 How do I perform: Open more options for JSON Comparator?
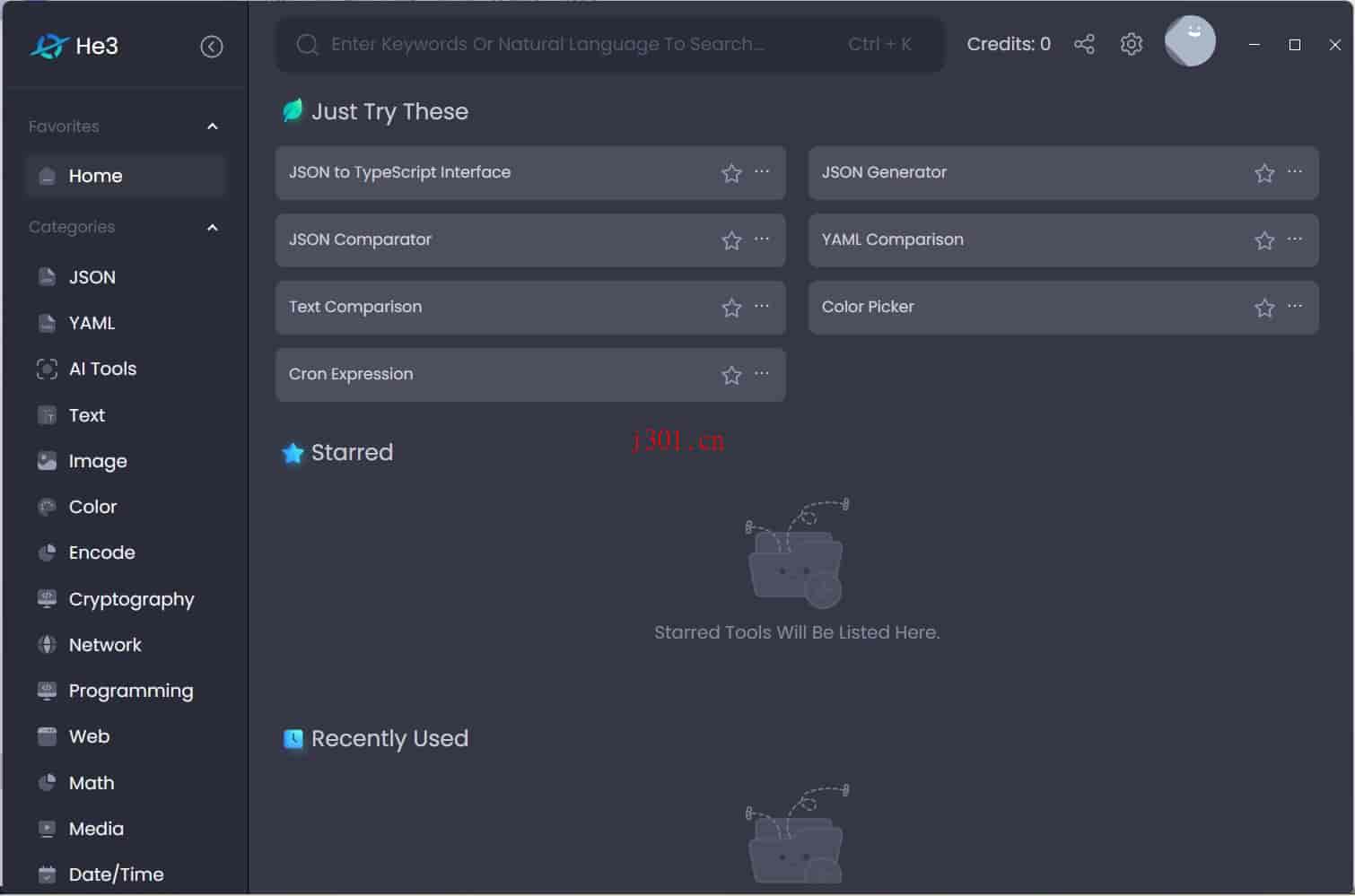pos(762,239)
